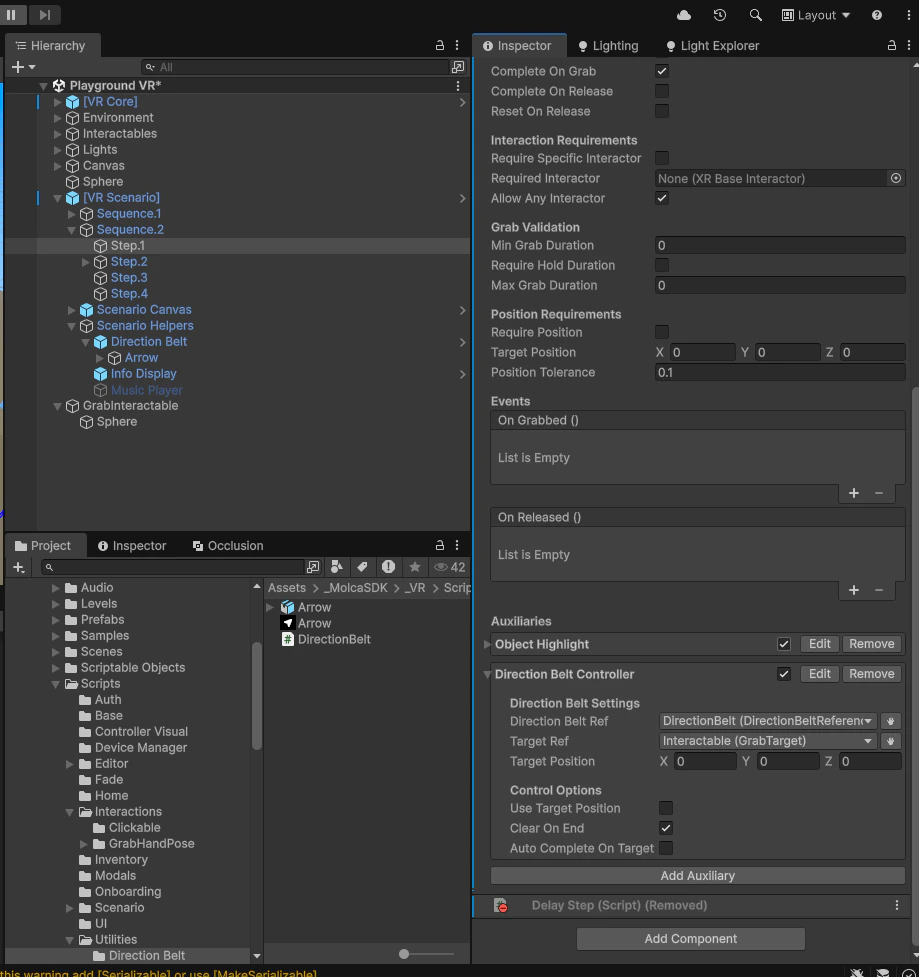919x977 pixels.
Task: Expand the Object Highlight foldout
Action: [x=487, y=644]
